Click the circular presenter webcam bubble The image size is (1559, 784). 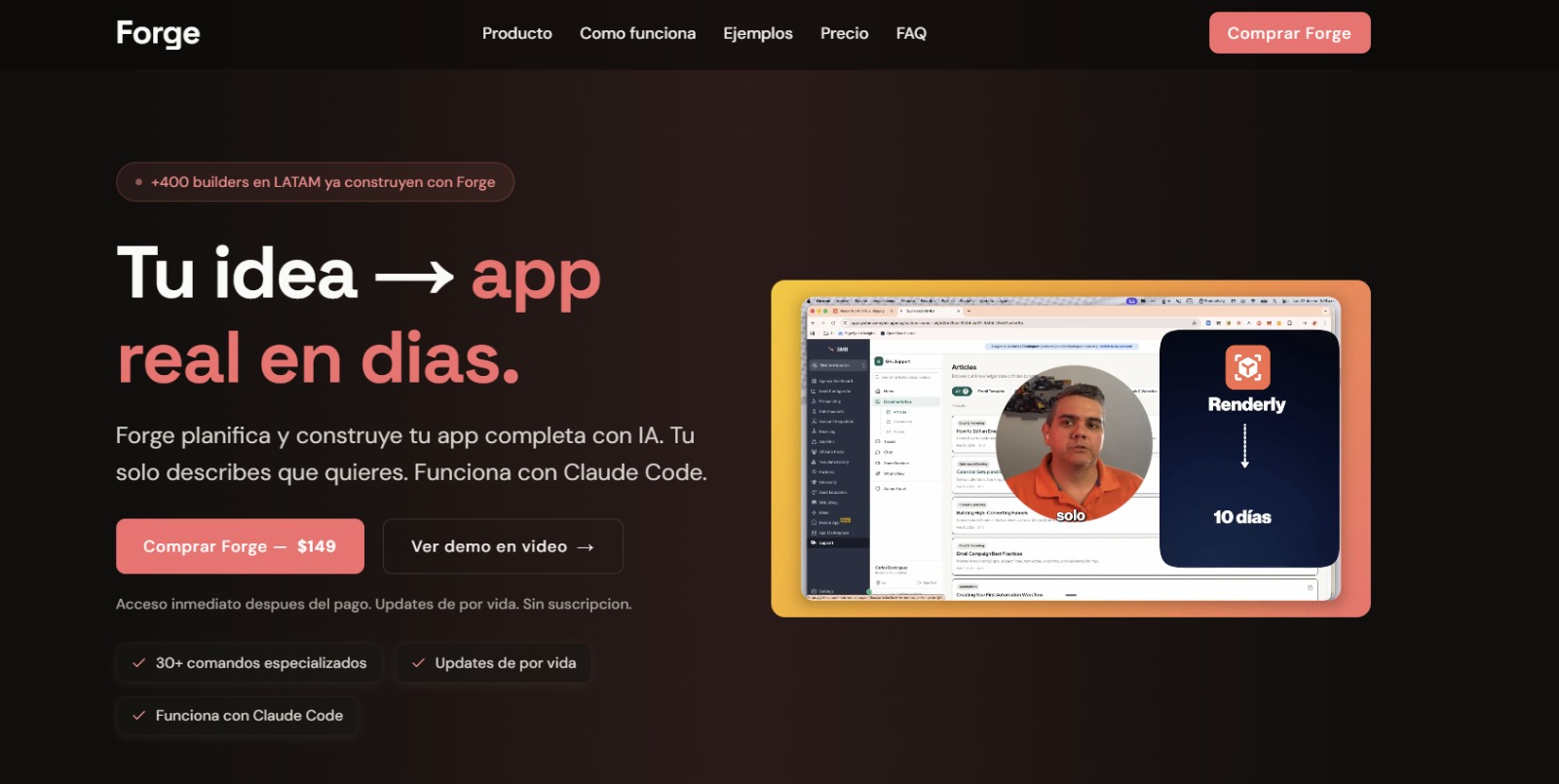[x=1074, y=444]
